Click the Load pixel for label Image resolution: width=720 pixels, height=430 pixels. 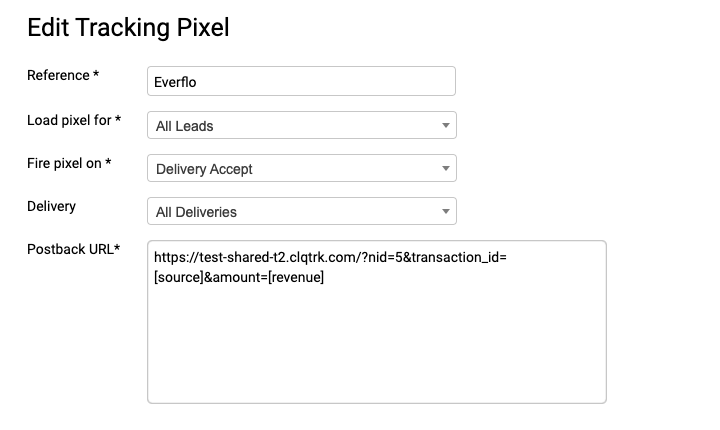point(74,120)
